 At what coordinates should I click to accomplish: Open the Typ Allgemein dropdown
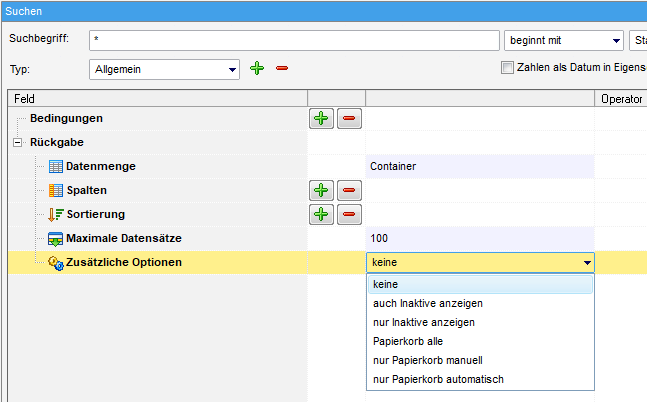(x=232, y=70)
